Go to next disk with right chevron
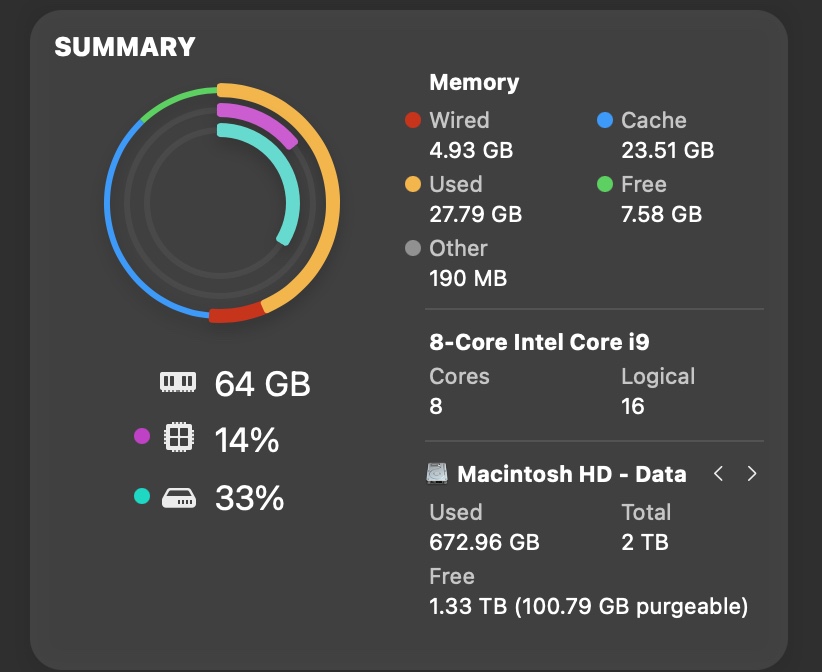 (752, 474)
